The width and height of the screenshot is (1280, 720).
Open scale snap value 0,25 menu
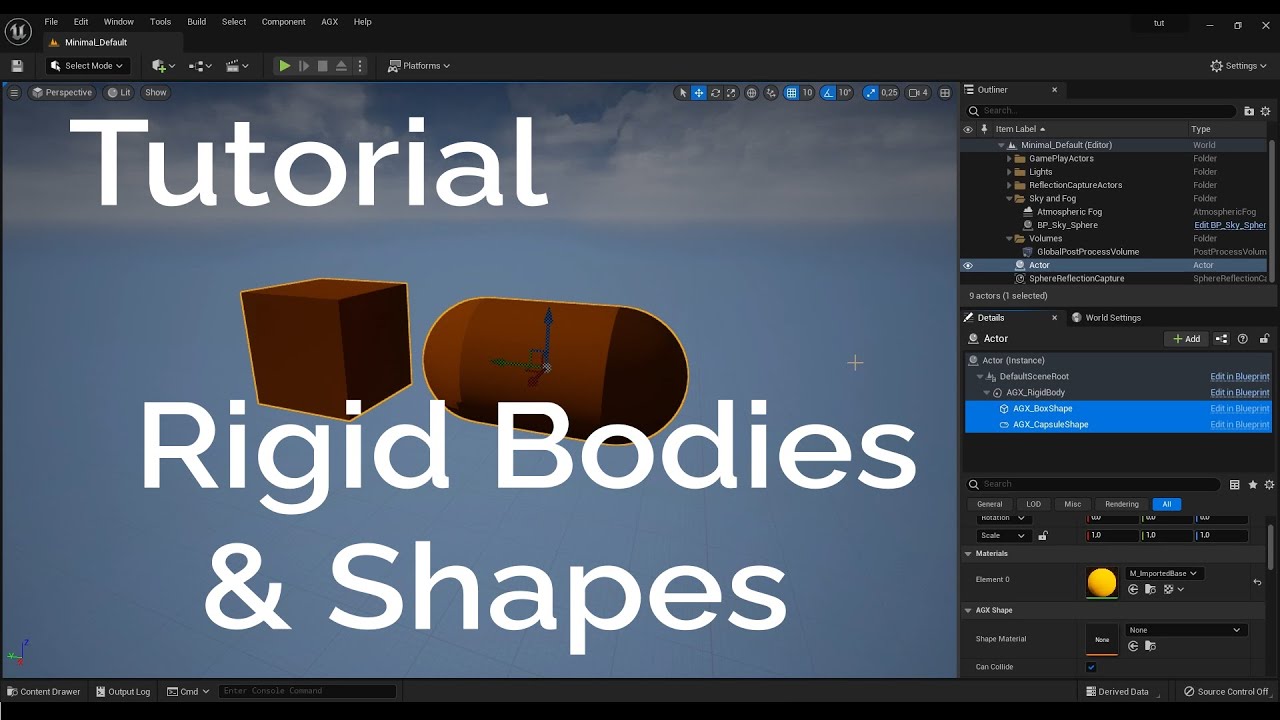point(889,93)
